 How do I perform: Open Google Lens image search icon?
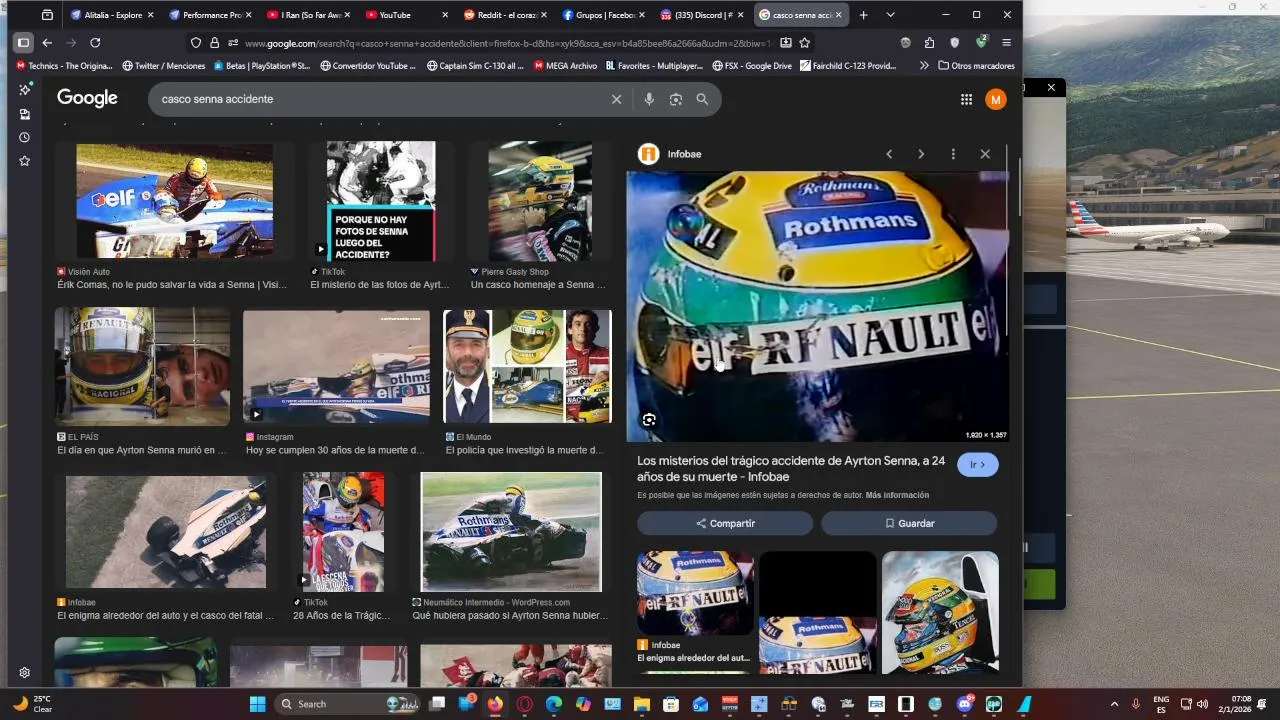click(x=676, y=99)
